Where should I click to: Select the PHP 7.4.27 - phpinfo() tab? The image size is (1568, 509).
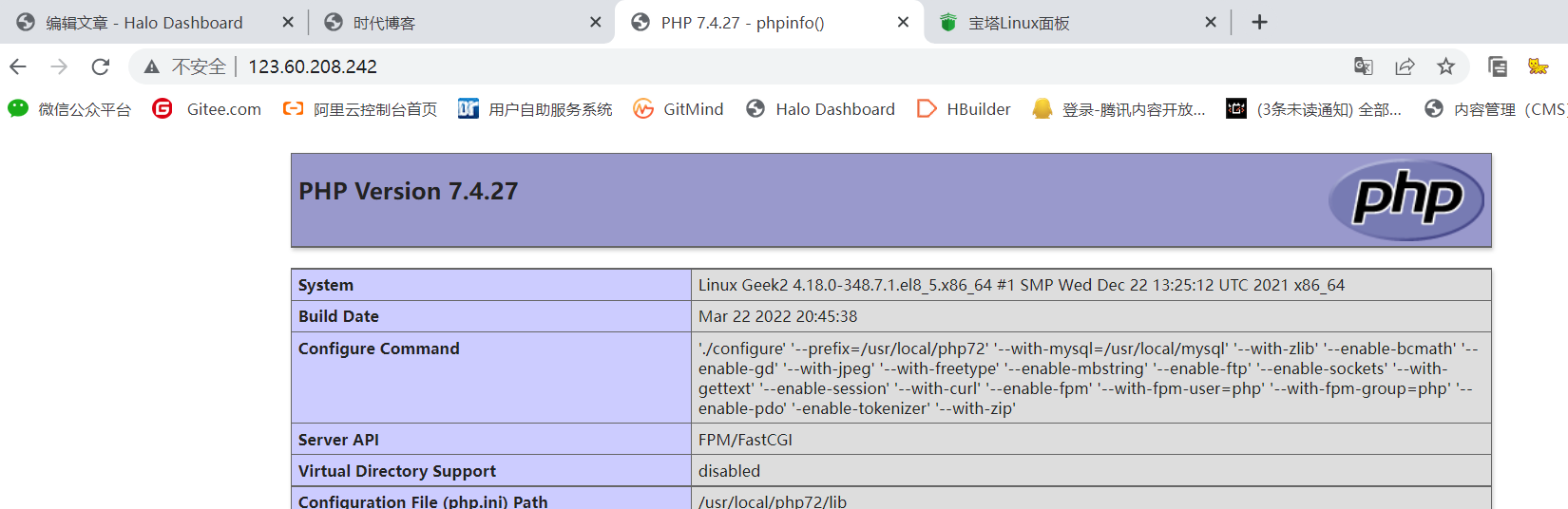[770, 22]
